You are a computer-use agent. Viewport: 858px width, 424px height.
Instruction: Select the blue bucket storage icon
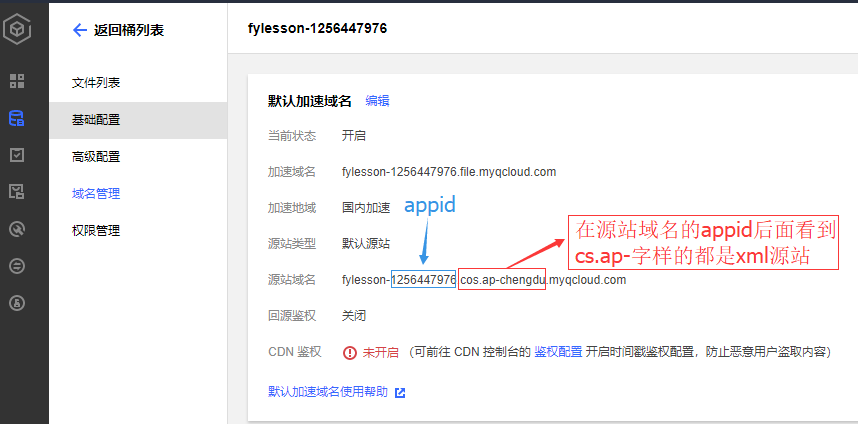coord(17,118)
